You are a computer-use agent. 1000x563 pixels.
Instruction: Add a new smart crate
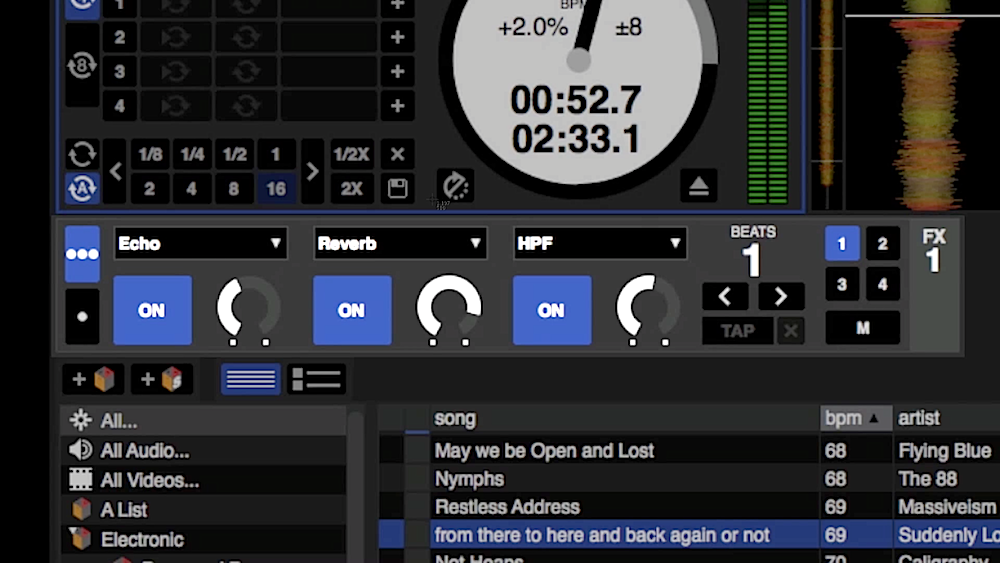pos(162,379)
